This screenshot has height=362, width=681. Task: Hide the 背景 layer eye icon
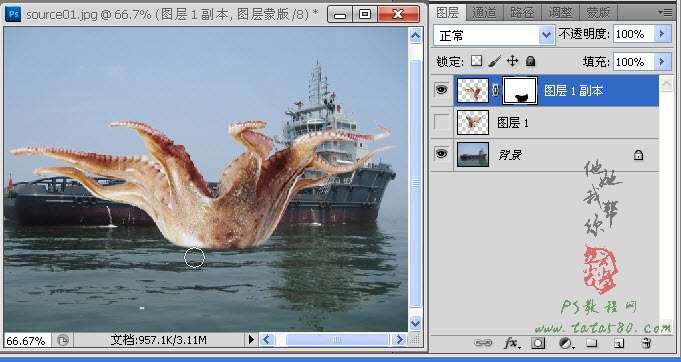[442, 154]
